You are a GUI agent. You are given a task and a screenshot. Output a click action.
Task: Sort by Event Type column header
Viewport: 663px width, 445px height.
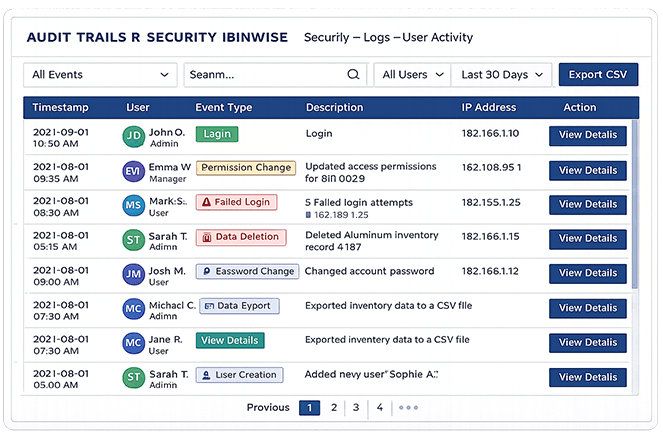[x=224, y=107]
